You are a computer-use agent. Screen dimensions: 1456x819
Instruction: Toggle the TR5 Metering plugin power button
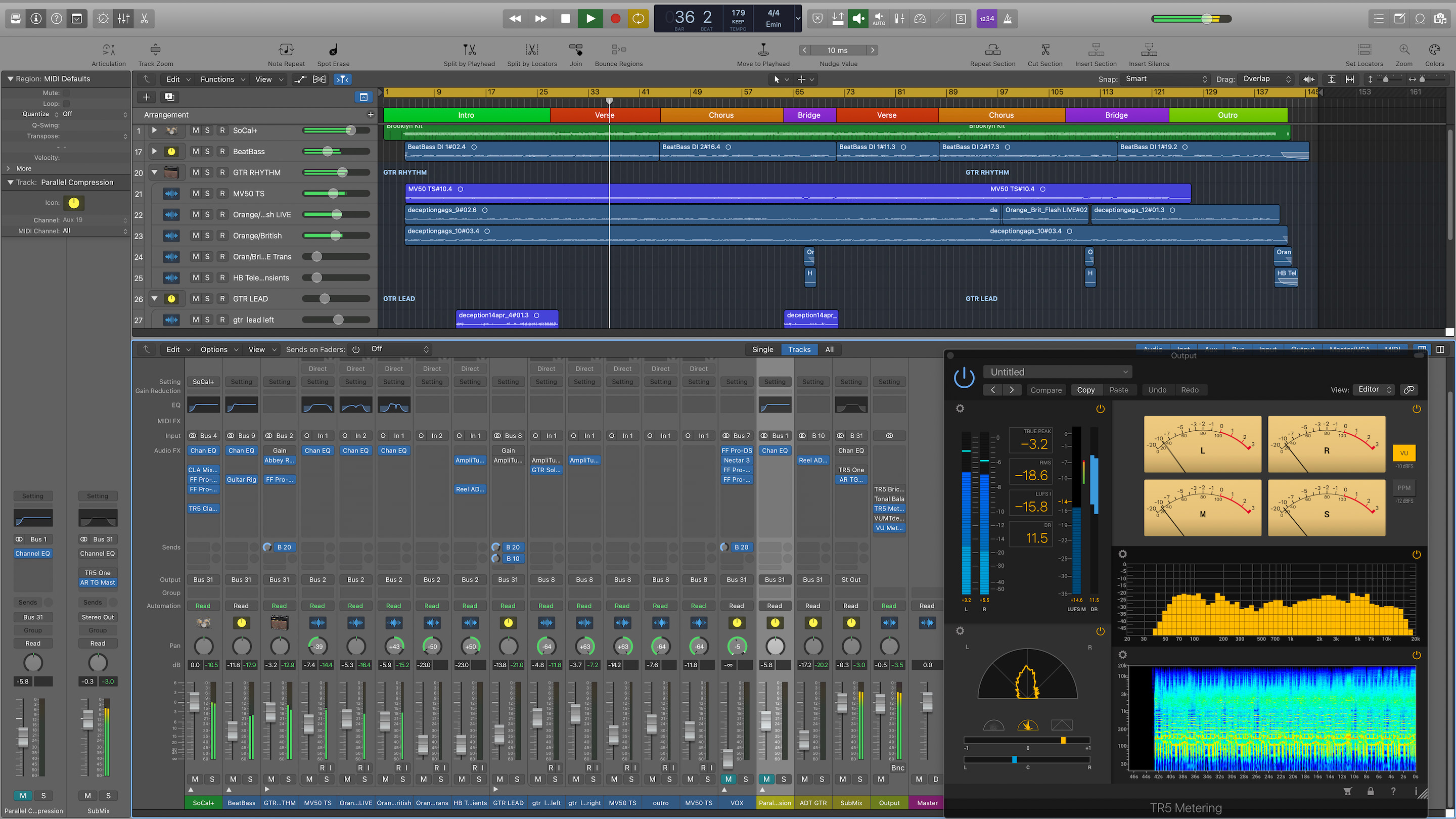coord(964,378)
